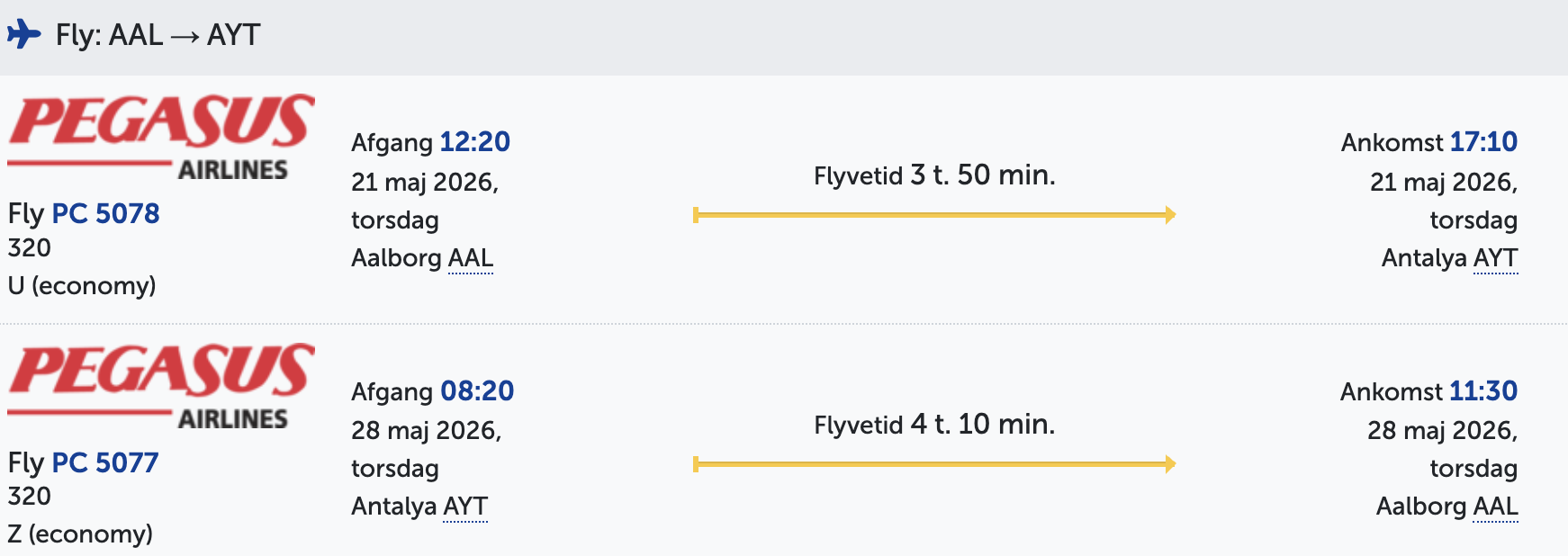Click the yellow duration arrow for outbound flight

[934, 215]
